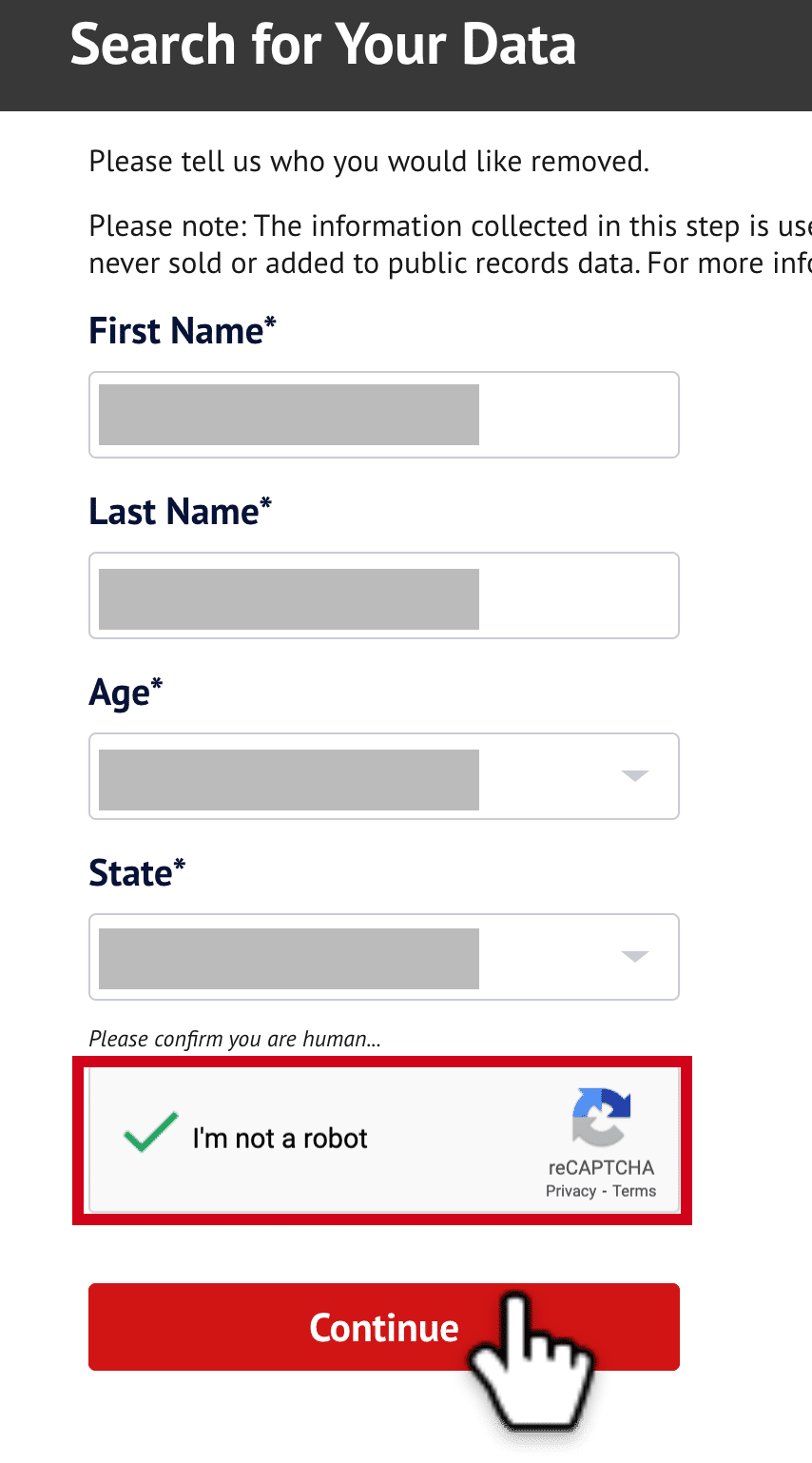Click the Age dropdown arrow
This screenshot has width=812, height=1463.
(x=634, y=775)
